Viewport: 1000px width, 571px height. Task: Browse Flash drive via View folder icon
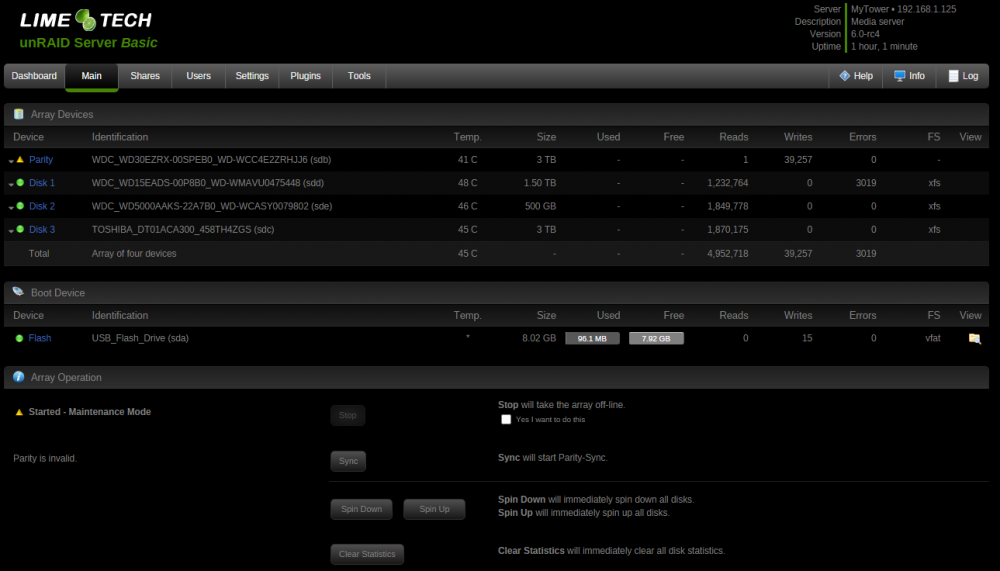point(974,338)
